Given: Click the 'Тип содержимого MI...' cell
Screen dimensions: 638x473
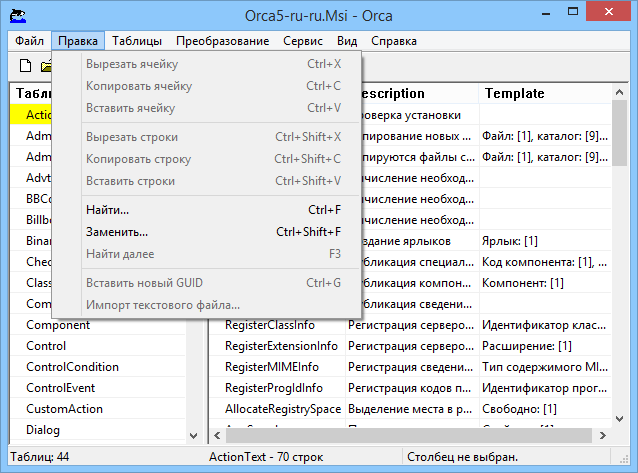Looking at the screenshot, I should [545, 367].
